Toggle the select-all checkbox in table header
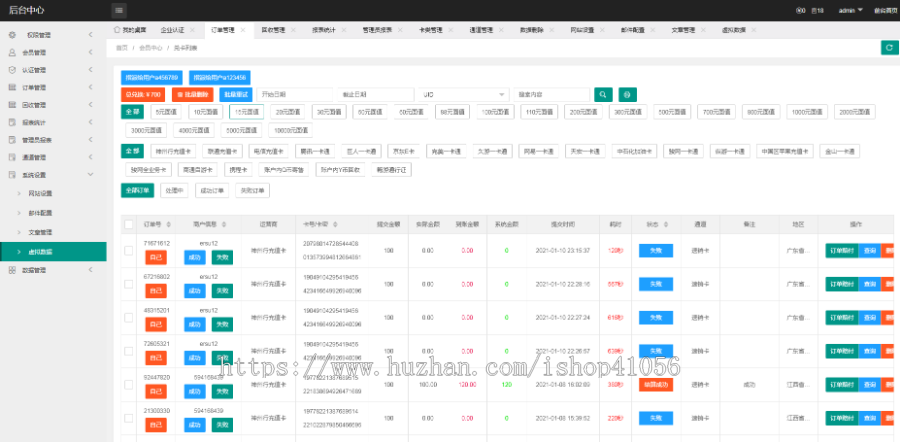900x442 pixels. (x=128, y=225)
